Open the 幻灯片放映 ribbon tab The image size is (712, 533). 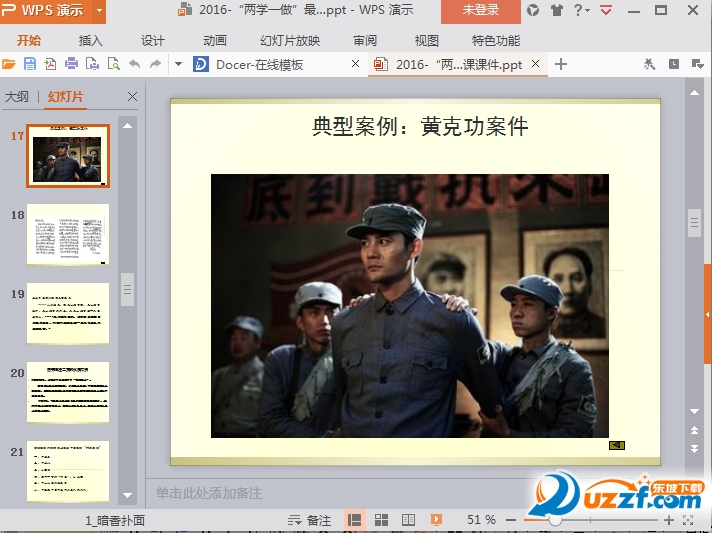tap(290, 41)
